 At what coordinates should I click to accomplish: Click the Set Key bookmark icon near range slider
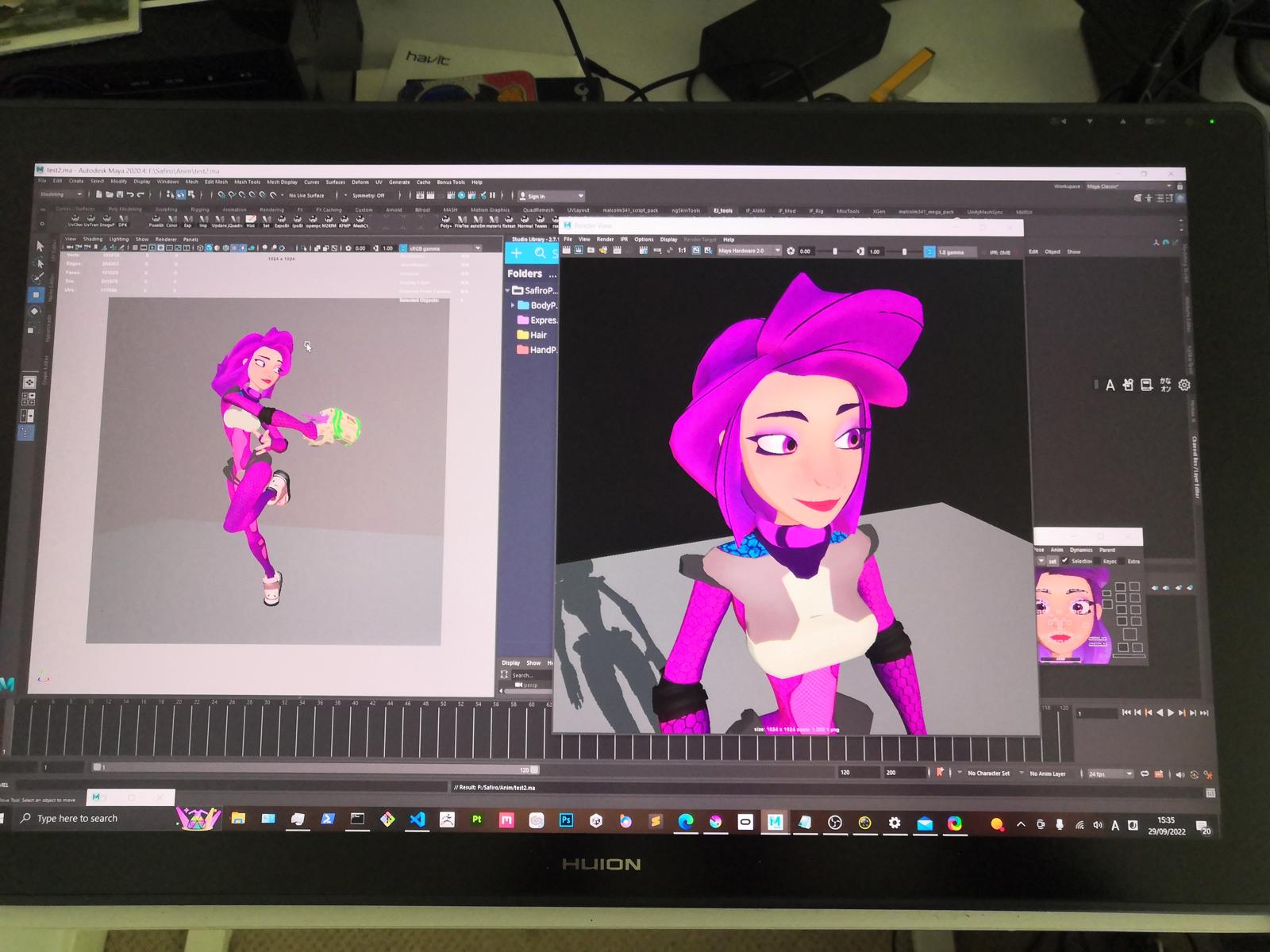[x=941, y=772]
